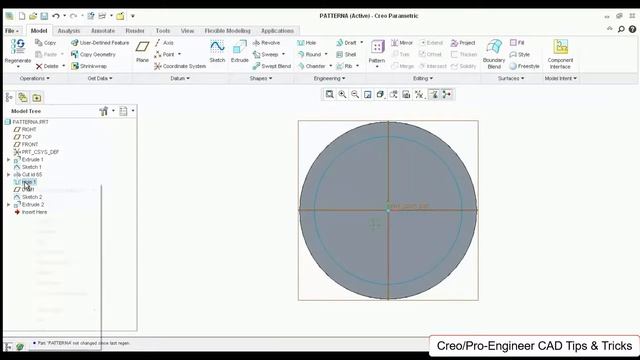Viewport: 640px width, 360px height.
Task: Switch to the Tools tab
Action: pos(162,31)
